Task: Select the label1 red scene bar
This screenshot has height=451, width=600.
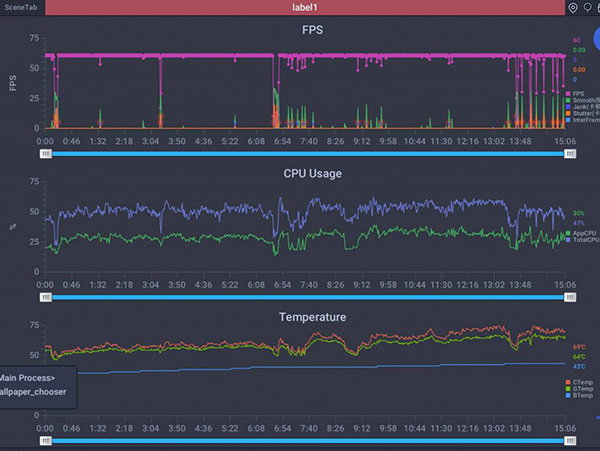Action: click(x=305, y=8)
